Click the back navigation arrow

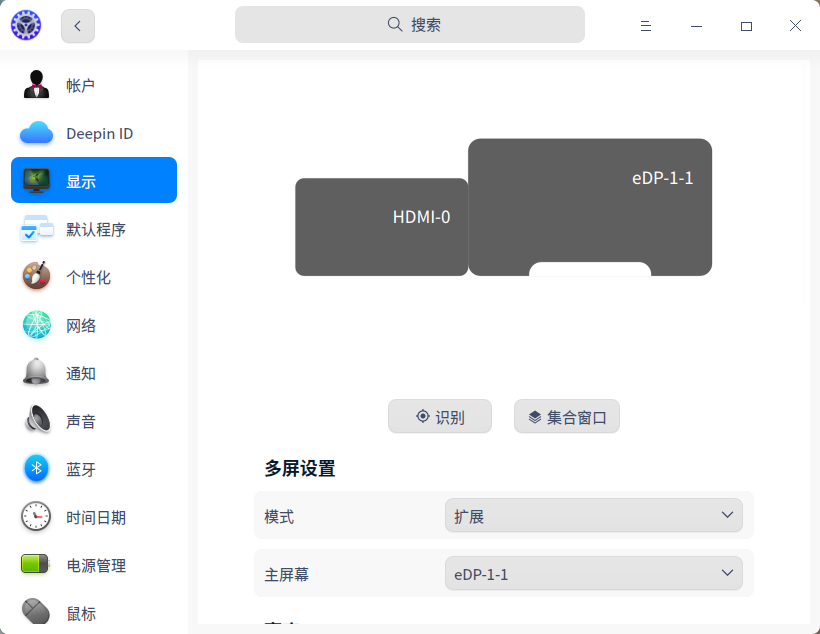(x=77, y=26)
